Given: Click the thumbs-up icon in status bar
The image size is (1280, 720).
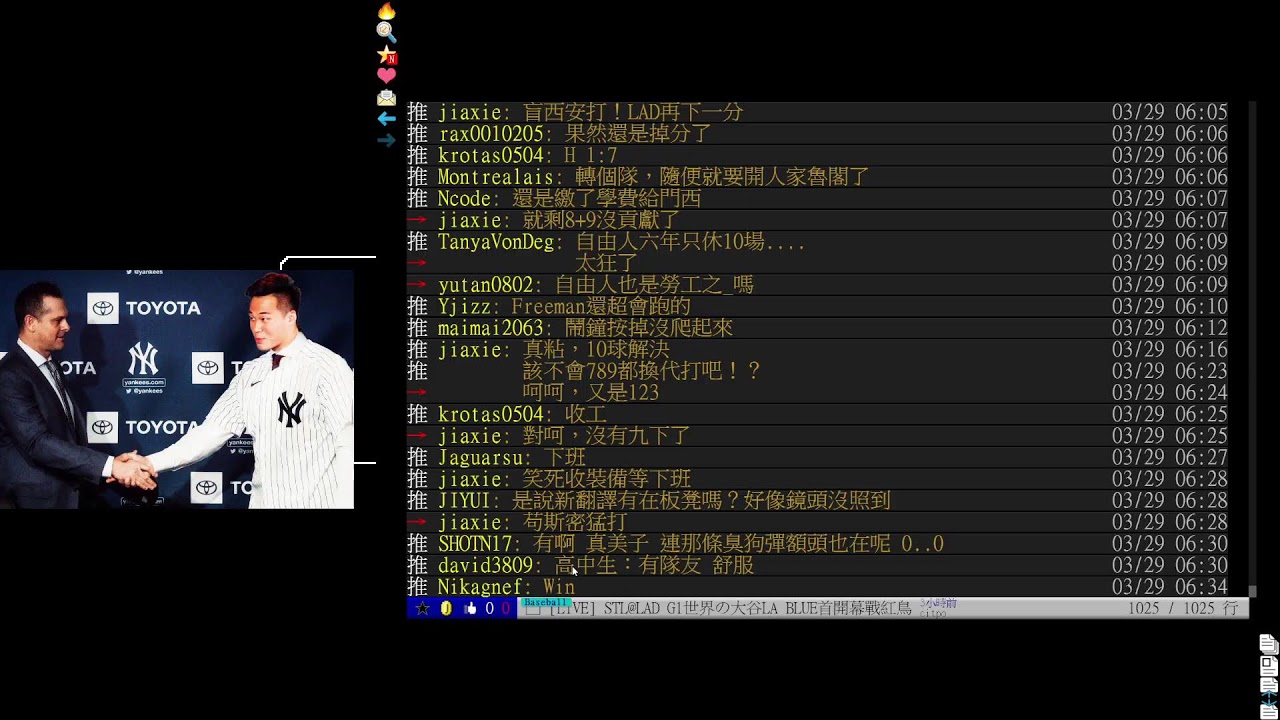Looking at the screenshot, I should [x=470, y=608].
